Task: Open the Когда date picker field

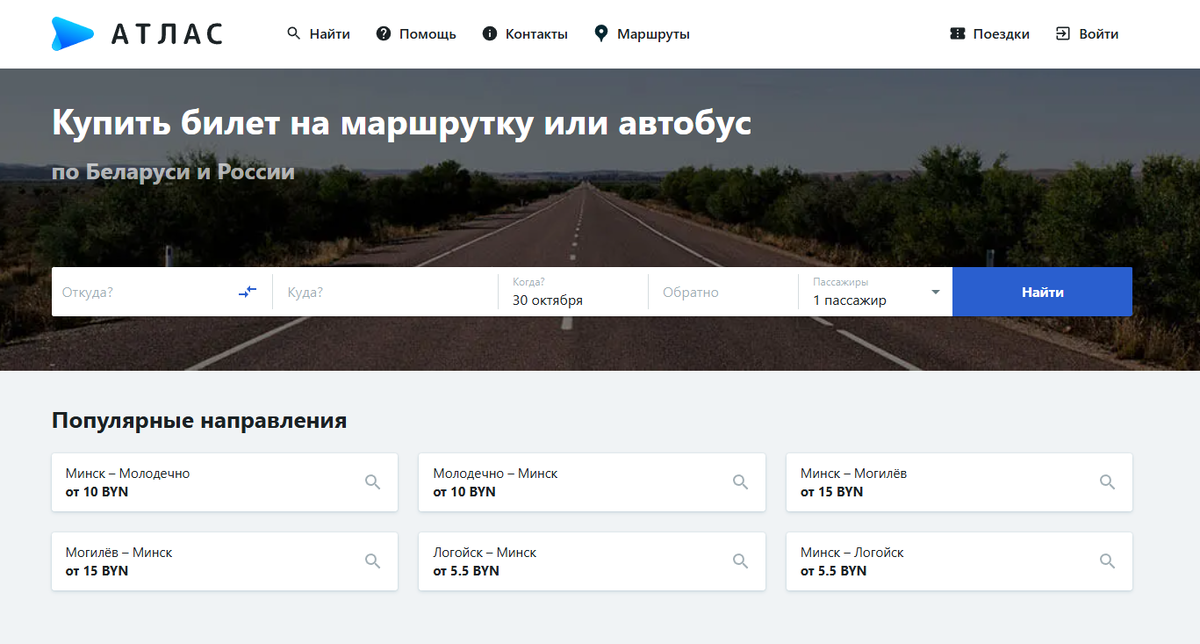Action: [573, 292]
